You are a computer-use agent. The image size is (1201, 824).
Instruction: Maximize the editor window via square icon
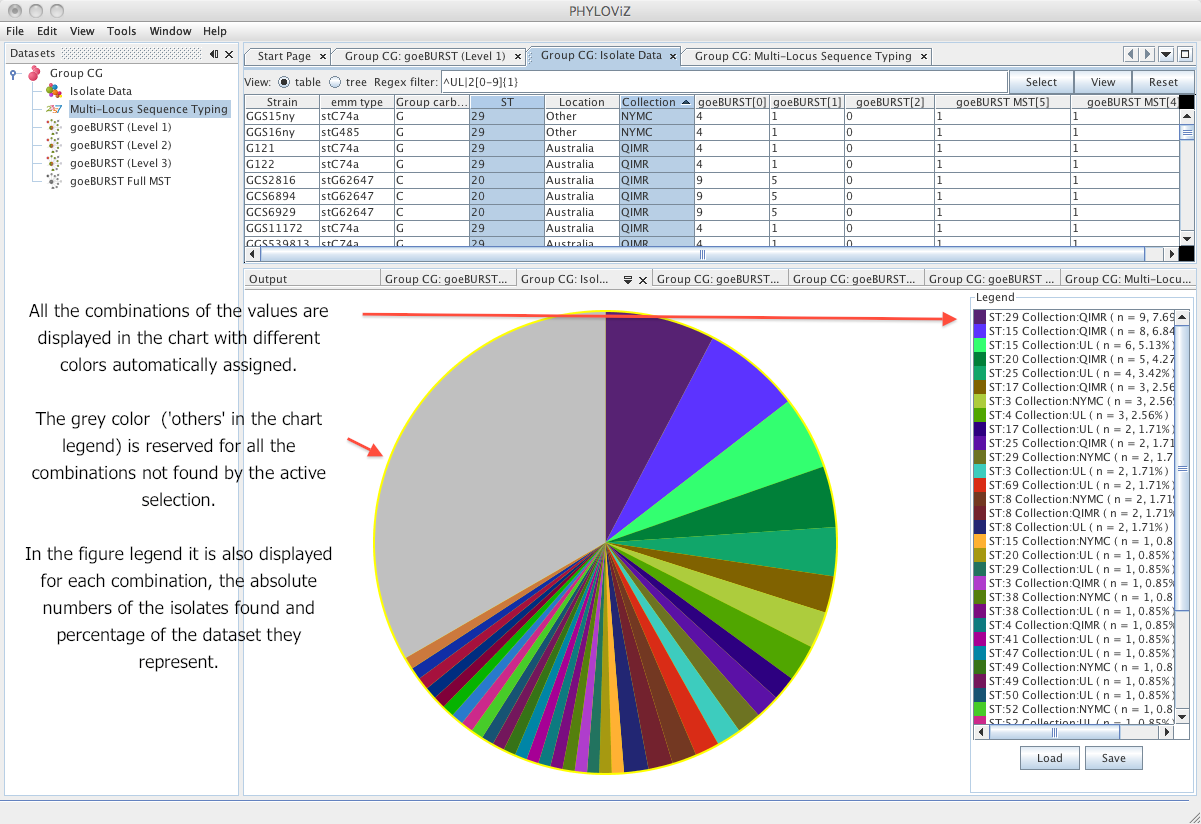click(x=1185, y=55)
